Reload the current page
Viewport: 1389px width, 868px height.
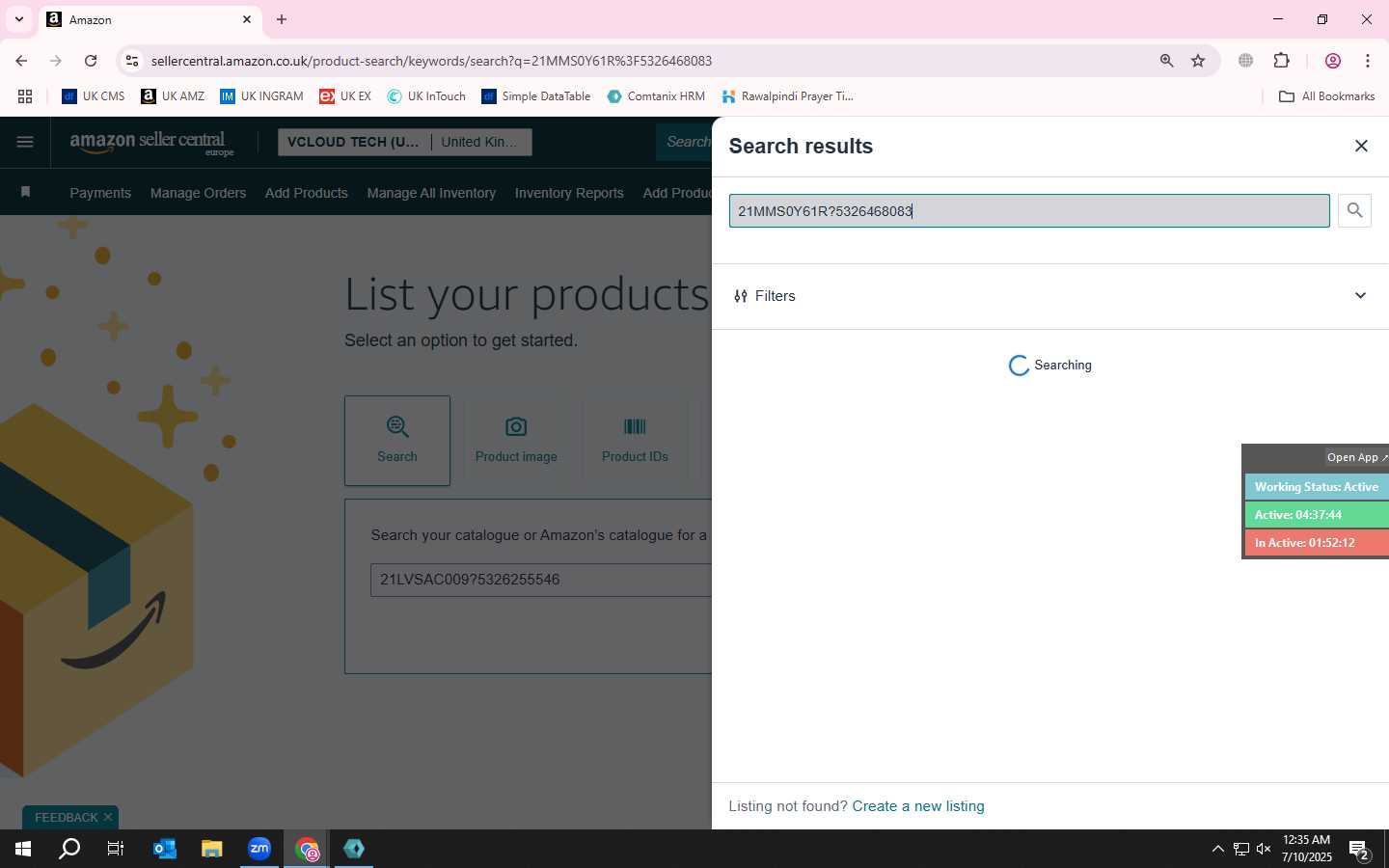(91, 61)
